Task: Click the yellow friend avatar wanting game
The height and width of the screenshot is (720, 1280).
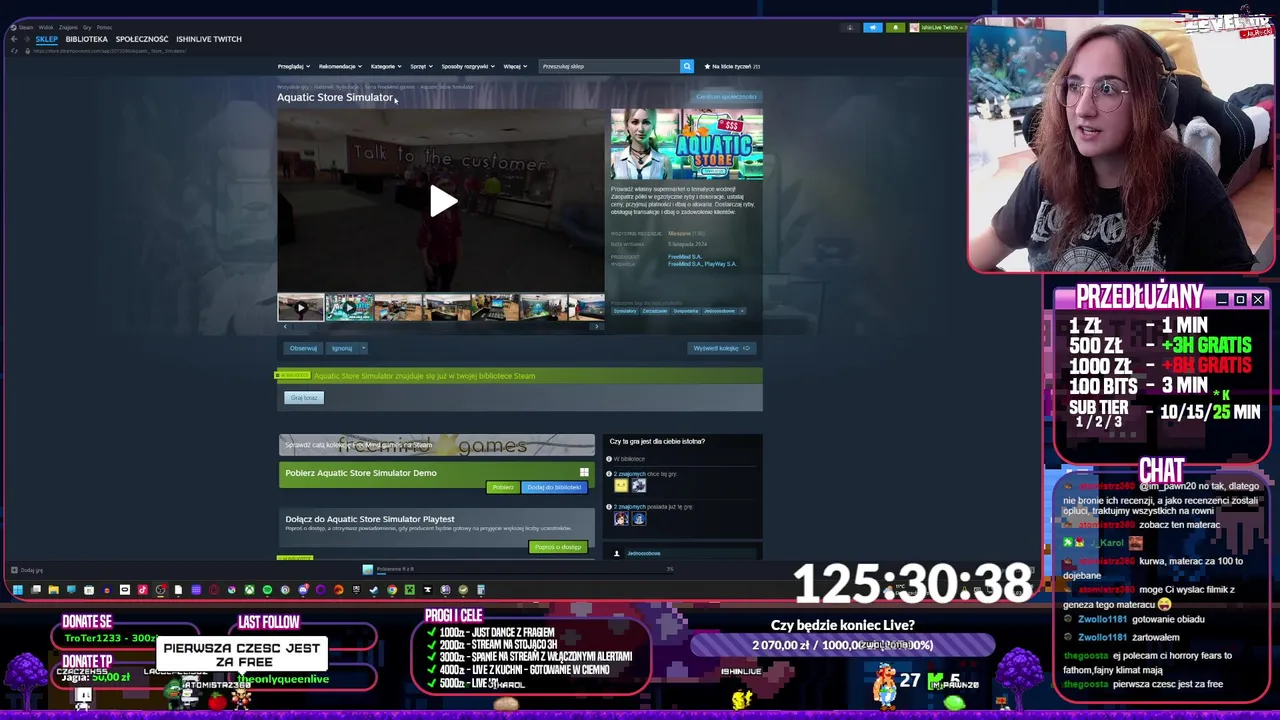Action: point(621,486)
